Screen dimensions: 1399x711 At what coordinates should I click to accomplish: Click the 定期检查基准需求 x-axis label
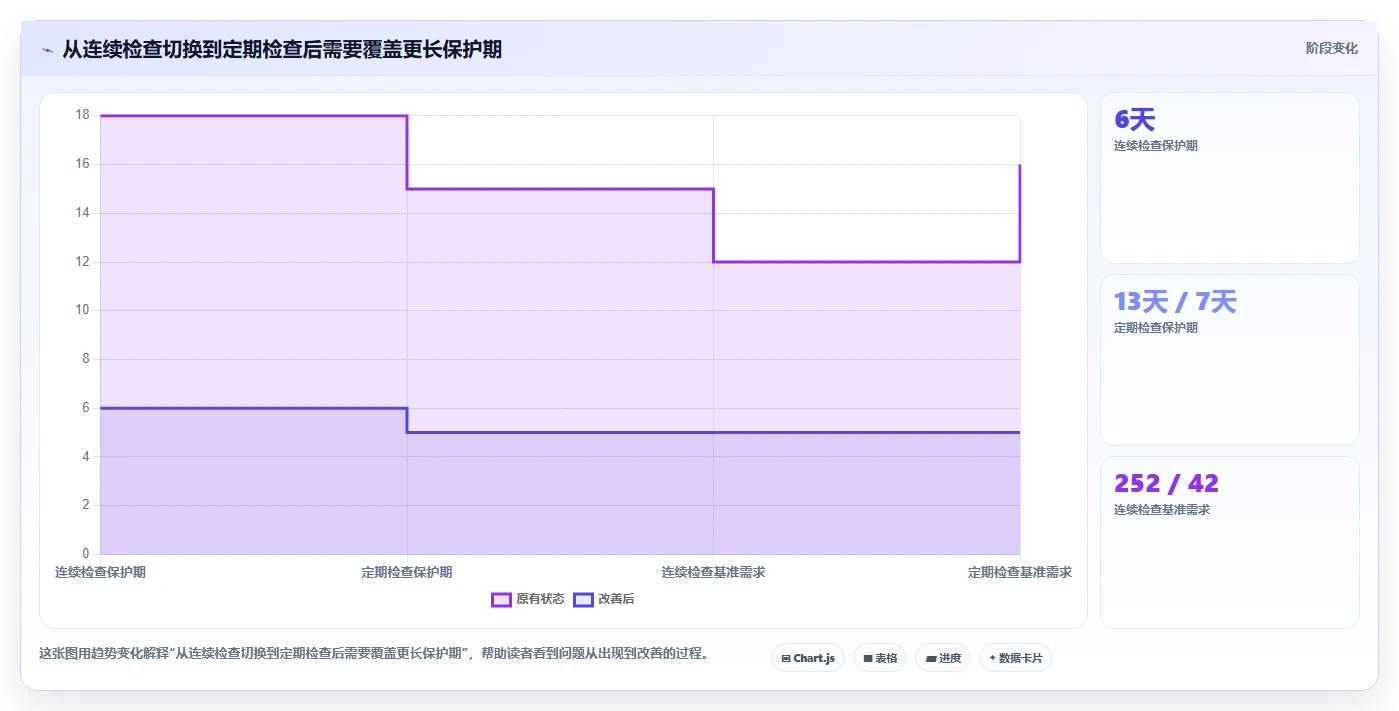[1020, 573]
